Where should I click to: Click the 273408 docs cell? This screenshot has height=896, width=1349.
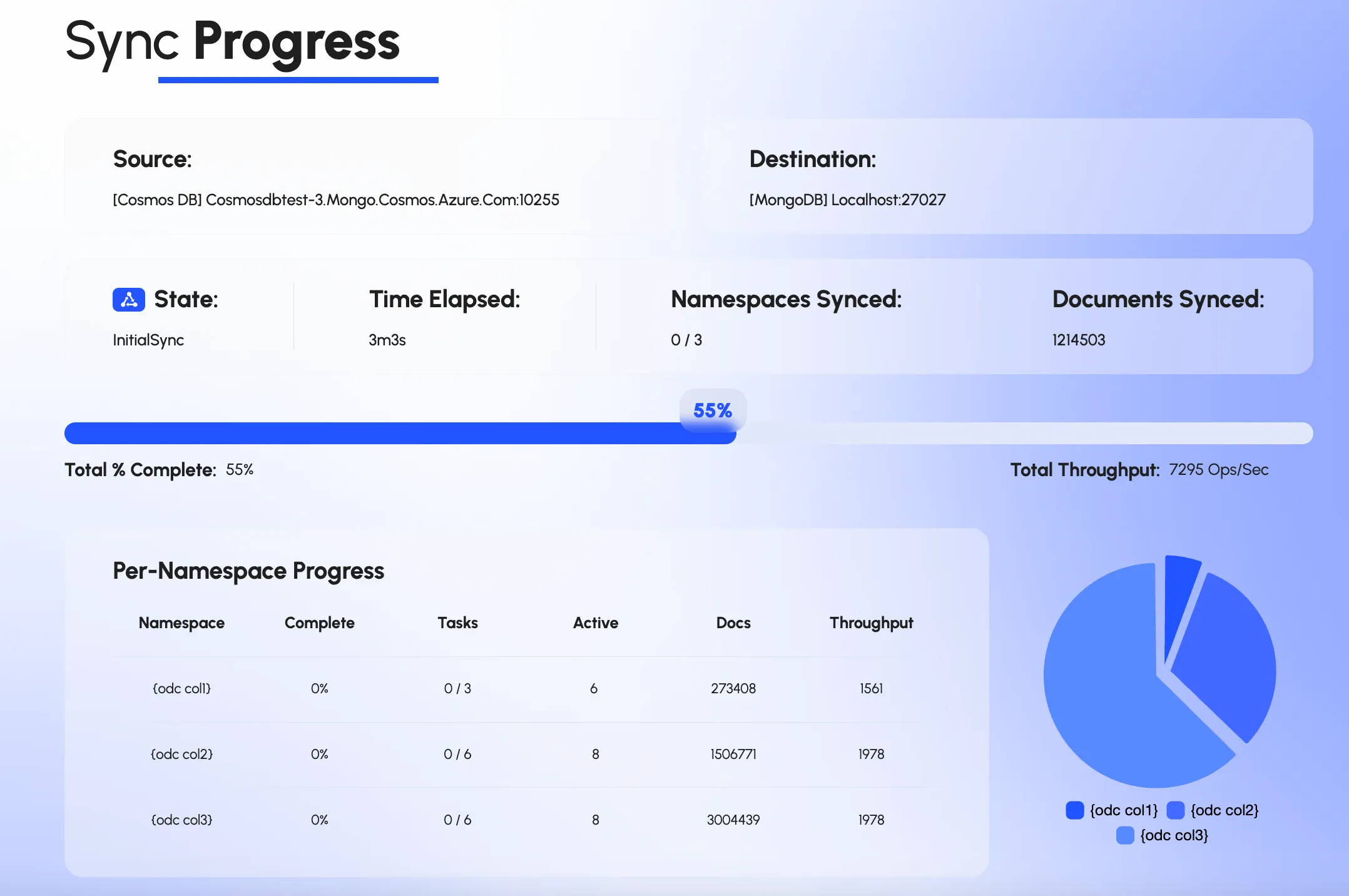pos(733,688)
